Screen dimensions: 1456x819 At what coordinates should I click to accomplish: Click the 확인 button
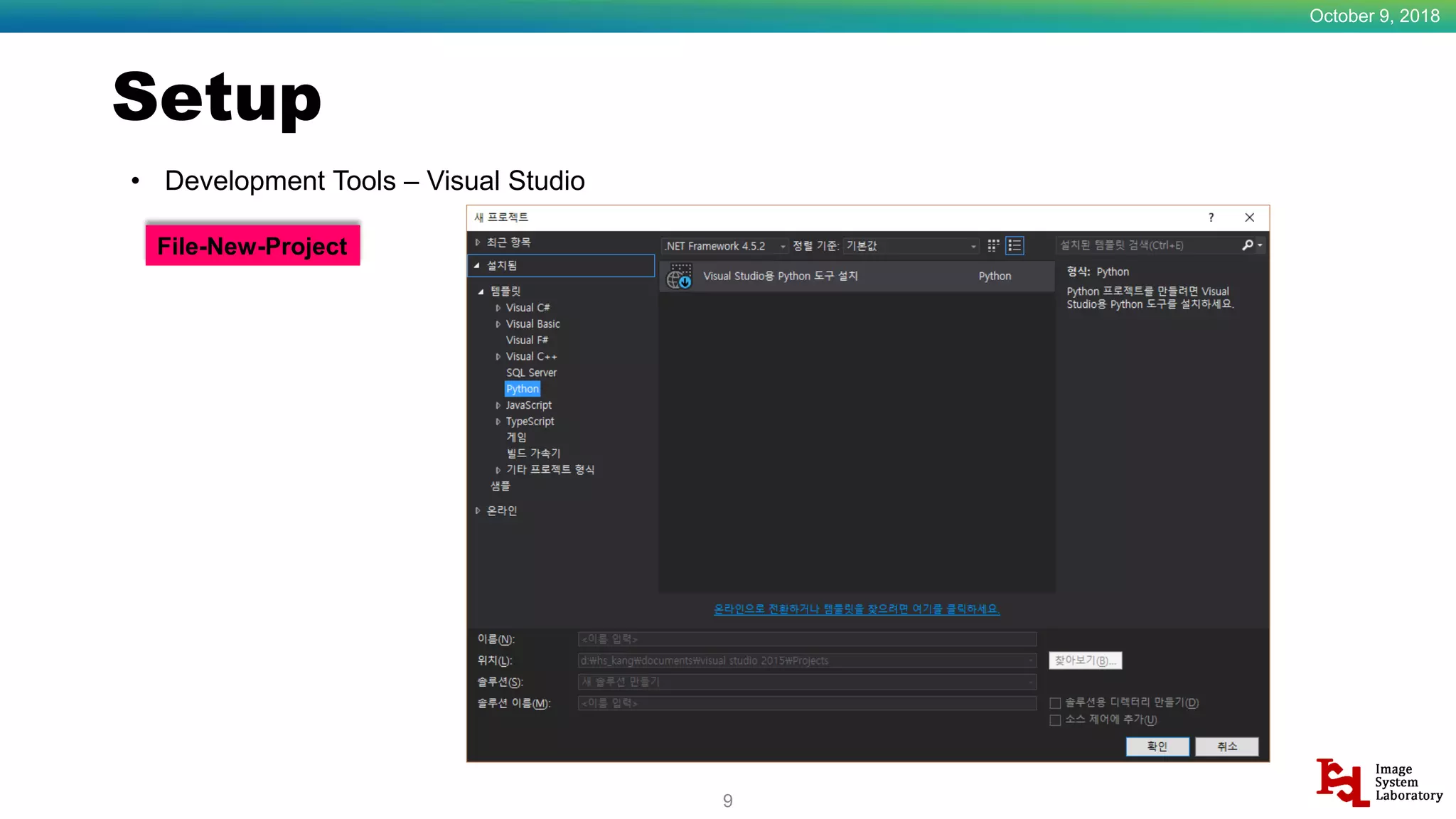click(1157, 746)
